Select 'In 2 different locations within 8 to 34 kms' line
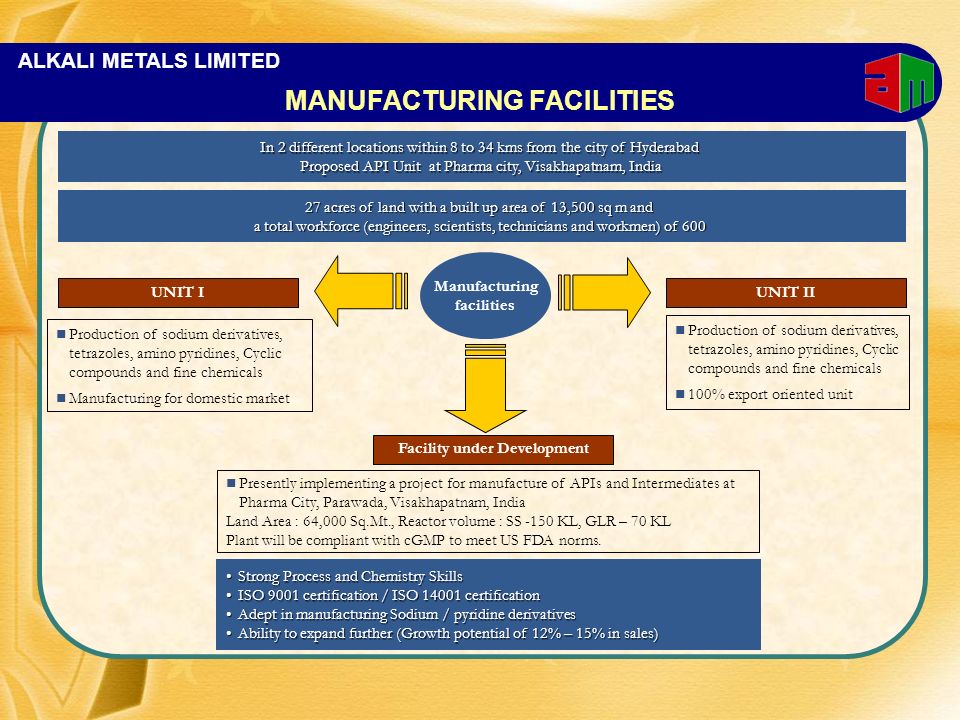The width and height of the screenshot is (960, 720). pyautogui.click(x=479, y=148)
